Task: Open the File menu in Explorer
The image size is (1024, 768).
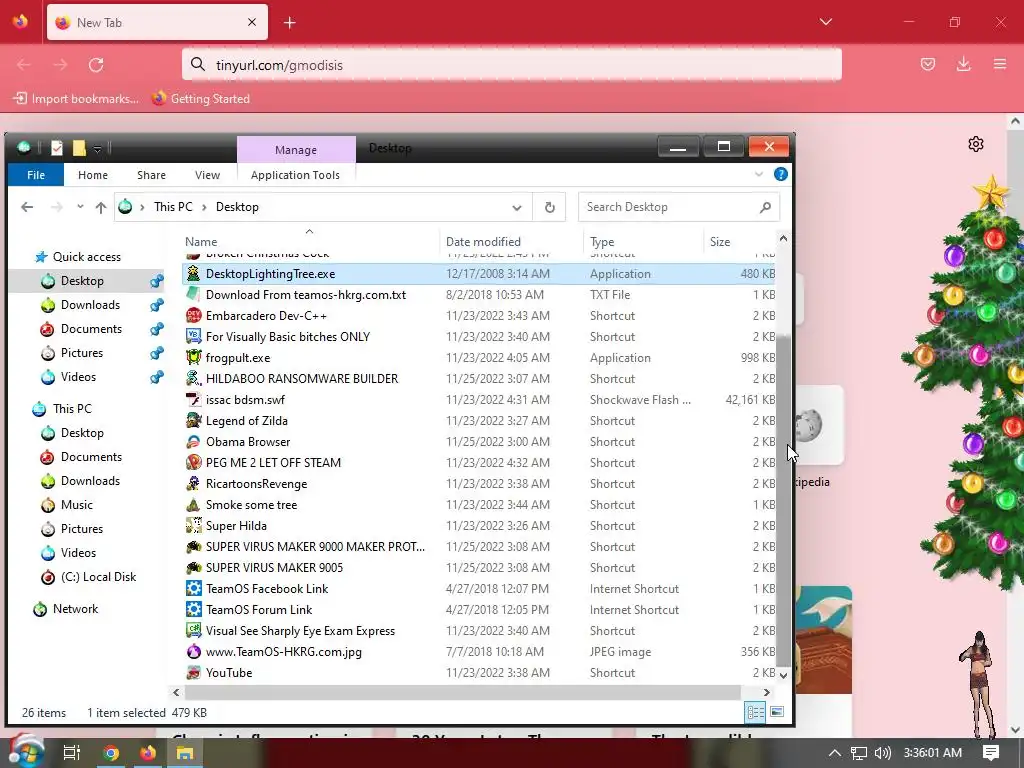Action: click(36, 175)
